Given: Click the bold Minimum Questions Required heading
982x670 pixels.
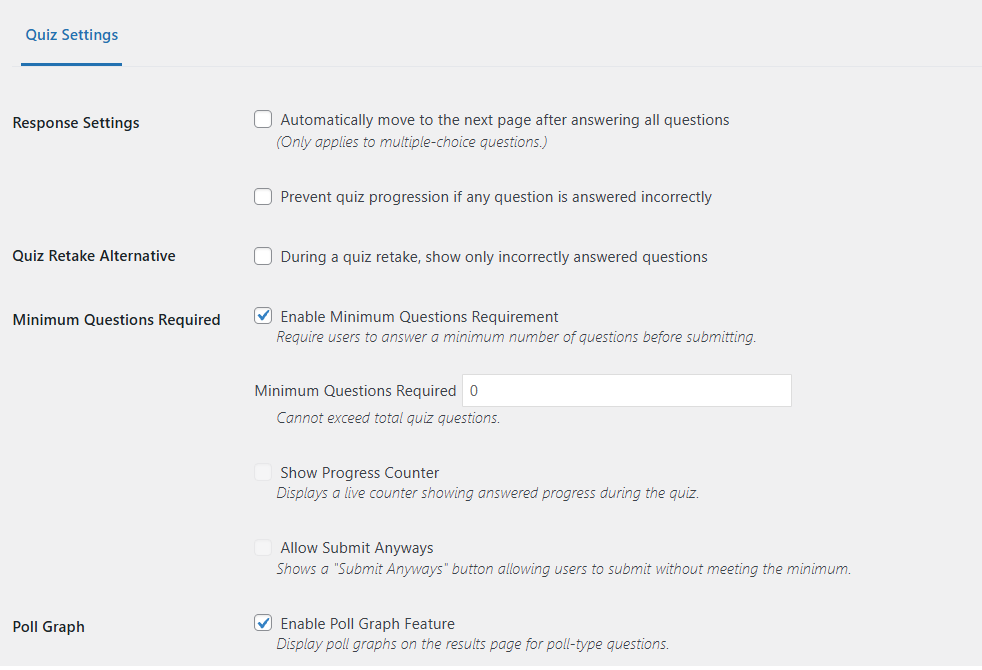Looking at the screenshot, I should click(x=116, y=320).
